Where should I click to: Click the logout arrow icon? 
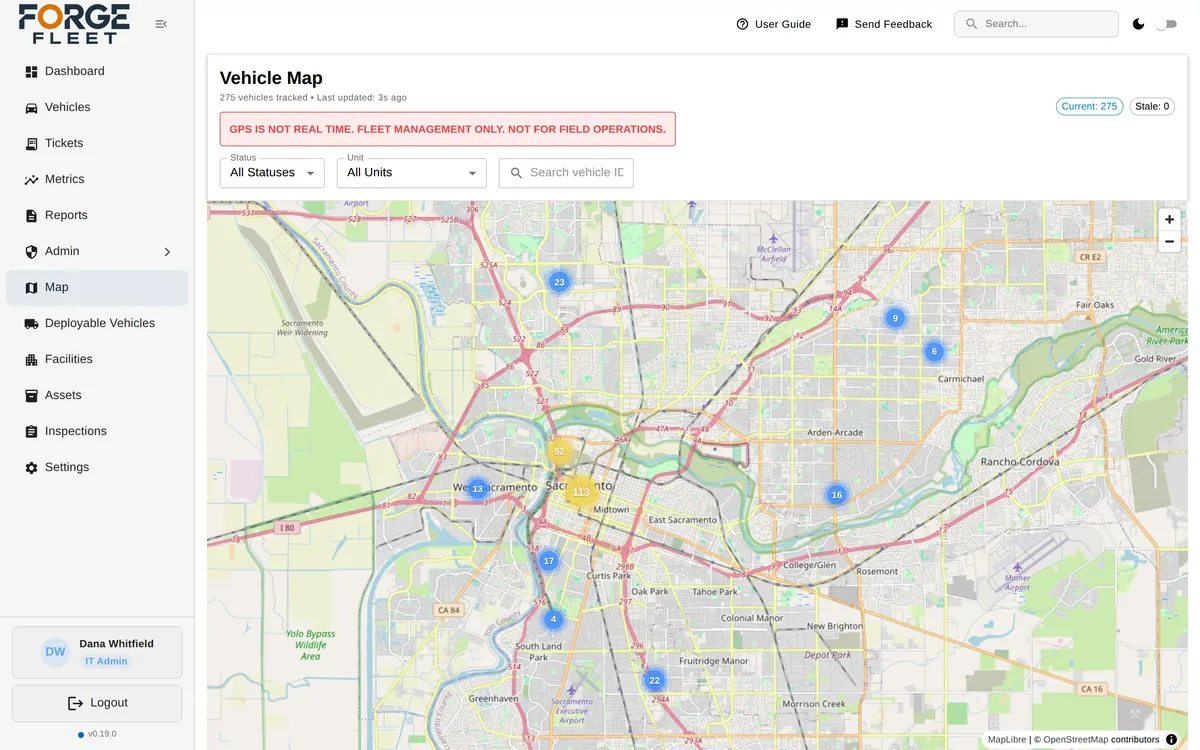pos(75,703)
